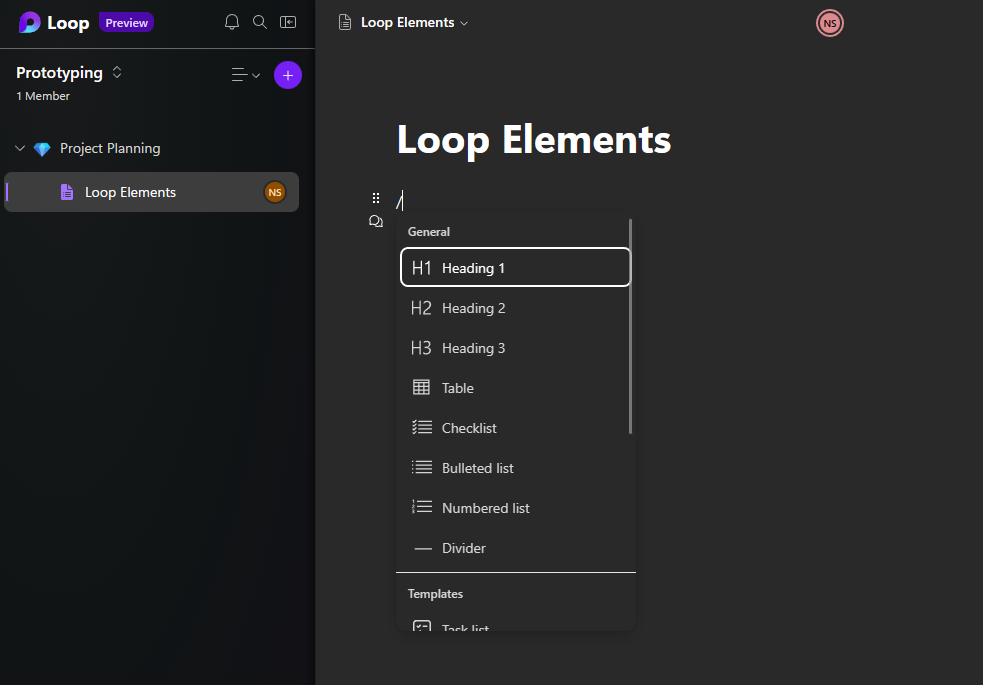983x685 pixels.
Task: Click the search magnifier icon
Action: pyautogui.click(x=260, y=21)
